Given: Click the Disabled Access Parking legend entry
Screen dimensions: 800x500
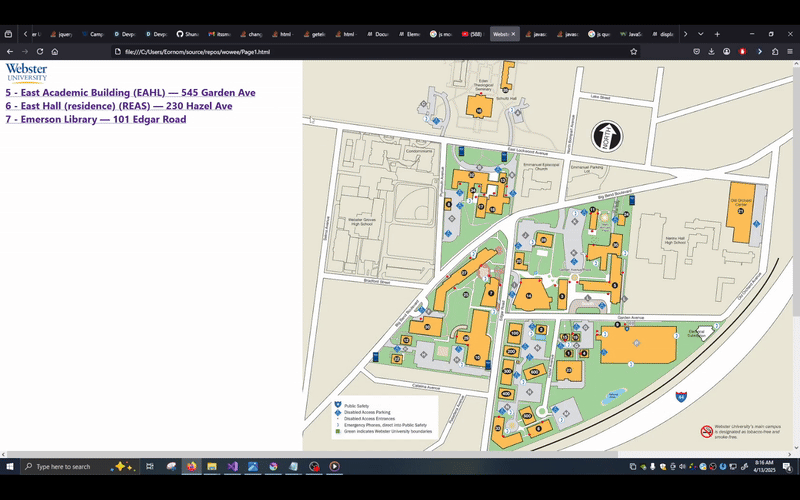Looking at the screenshot, I should click(x=367, y=412).
